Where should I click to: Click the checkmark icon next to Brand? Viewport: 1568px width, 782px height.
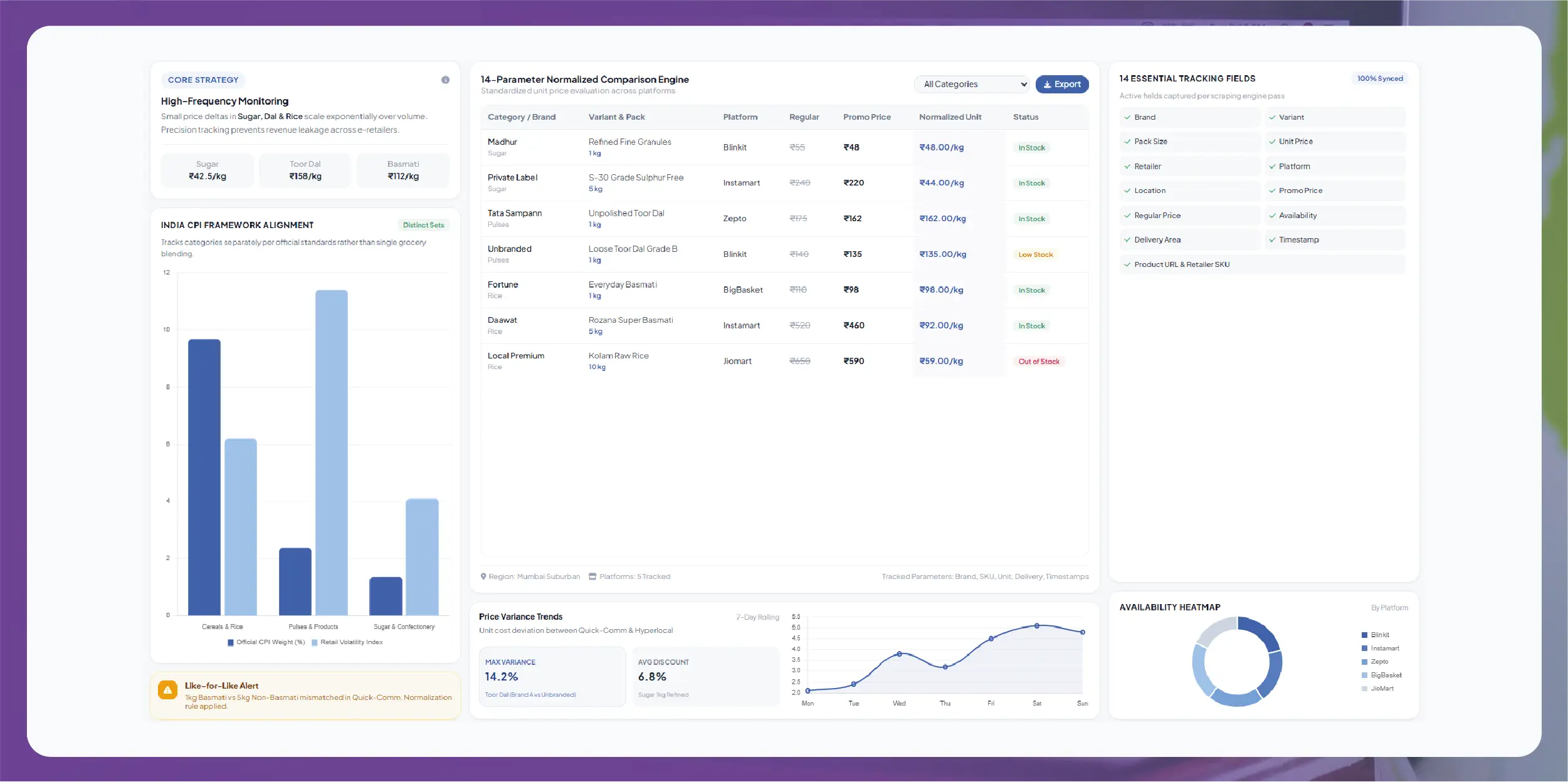click(1127, 118)
